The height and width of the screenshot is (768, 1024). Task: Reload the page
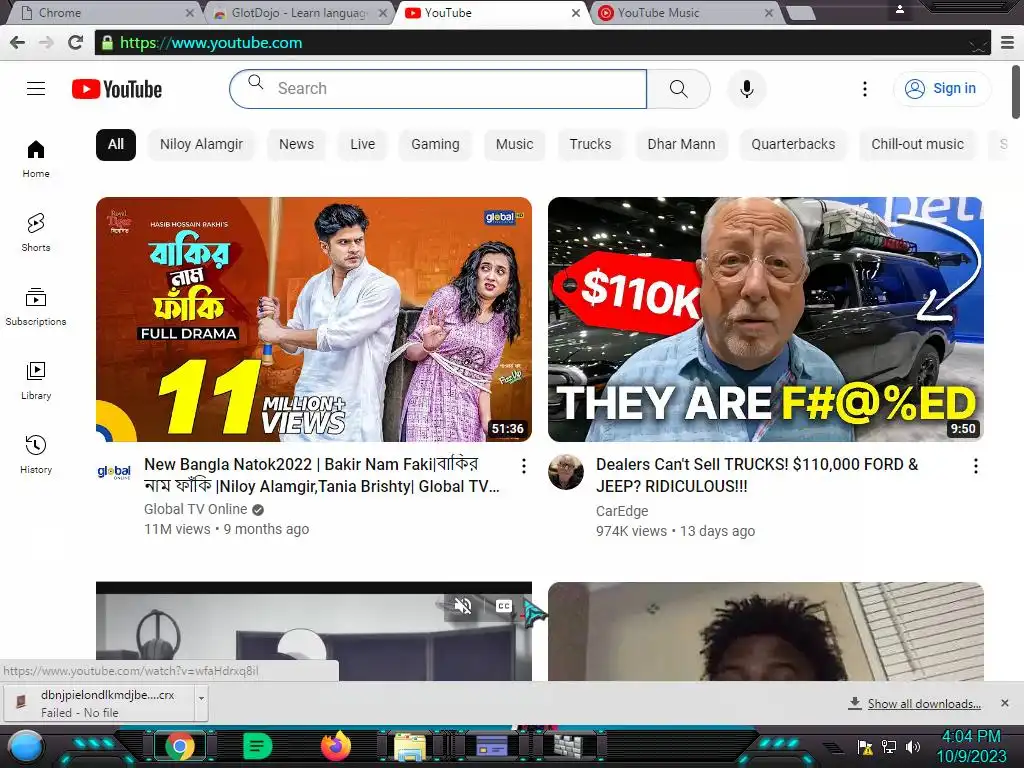76,43
